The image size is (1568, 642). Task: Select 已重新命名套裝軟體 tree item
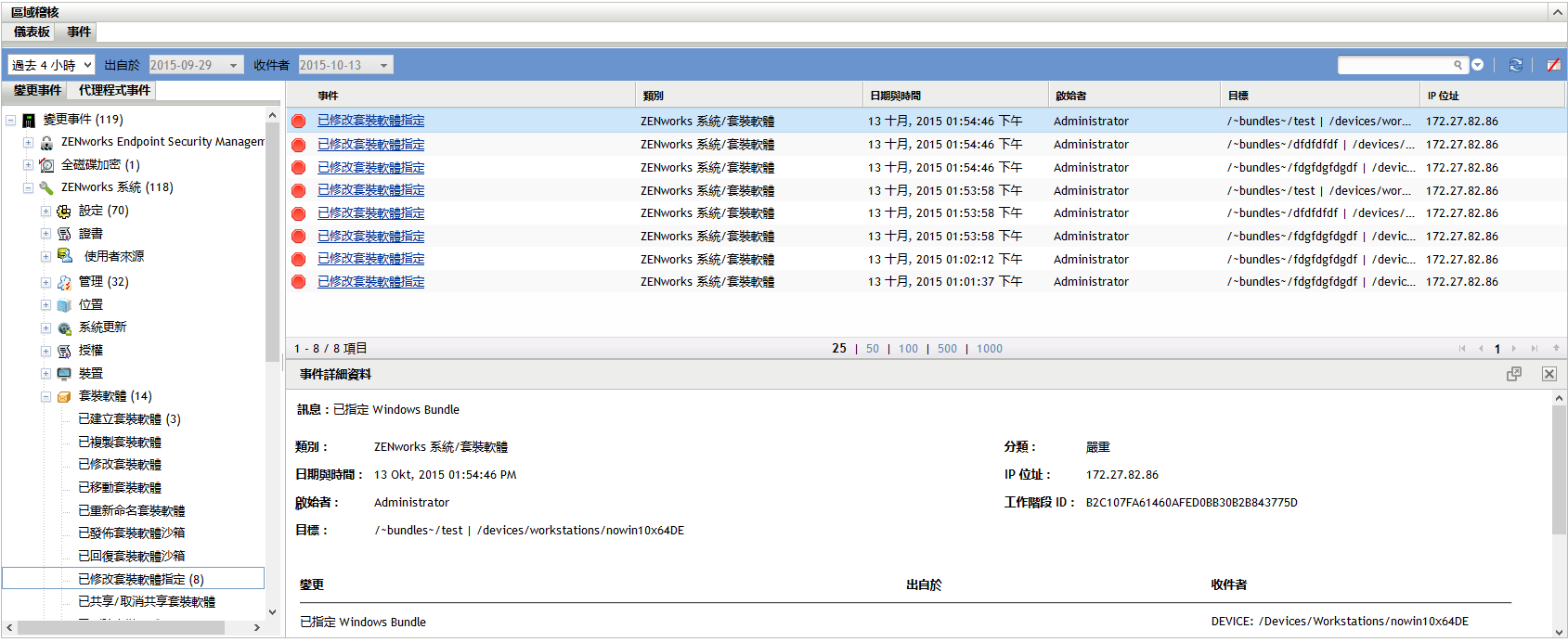pos(132,511)
